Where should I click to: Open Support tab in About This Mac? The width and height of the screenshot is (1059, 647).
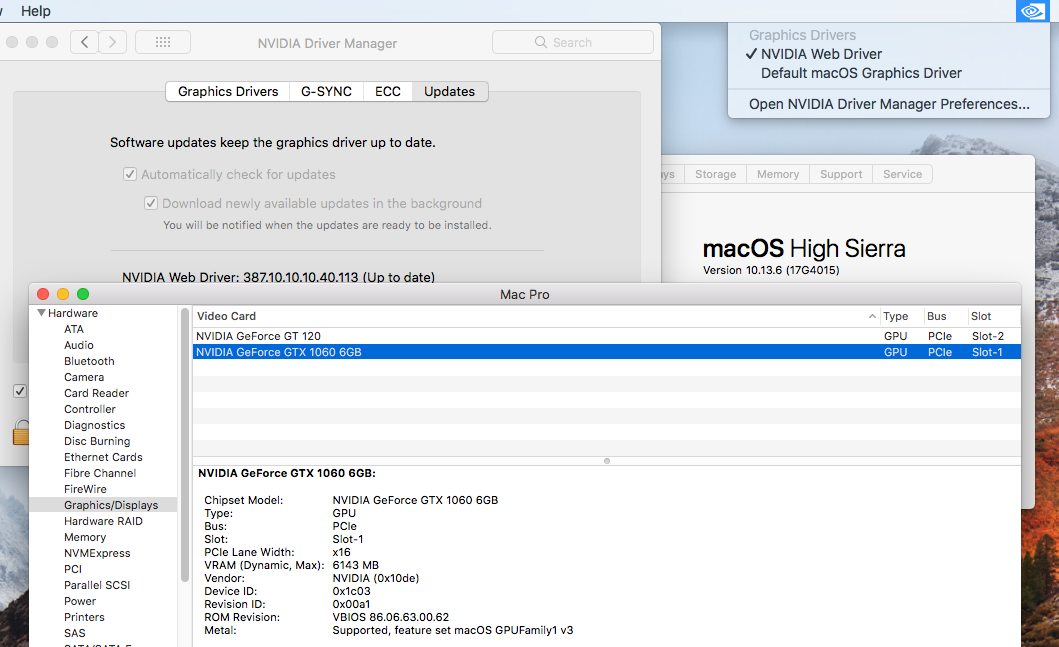[841, 174]
